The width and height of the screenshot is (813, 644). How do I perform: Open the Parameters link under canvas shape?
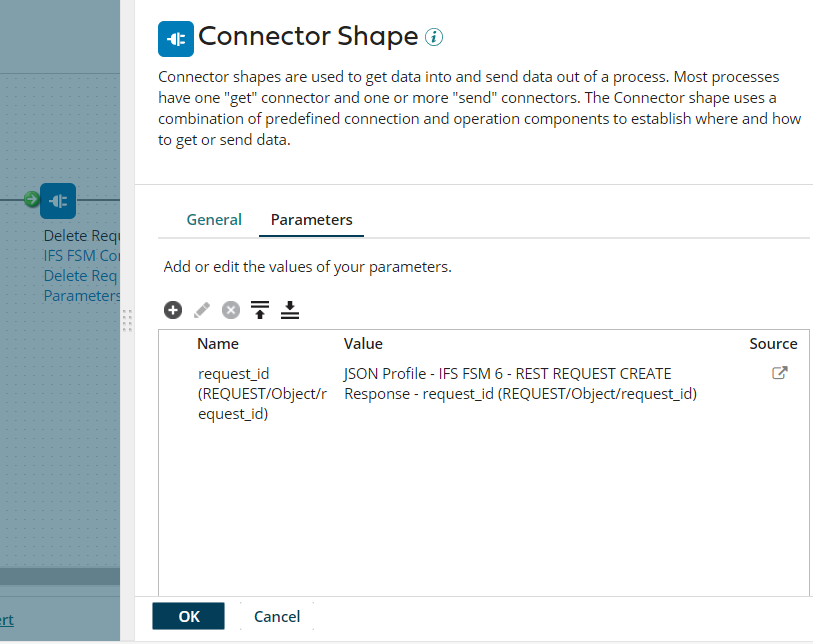[82, 296]
